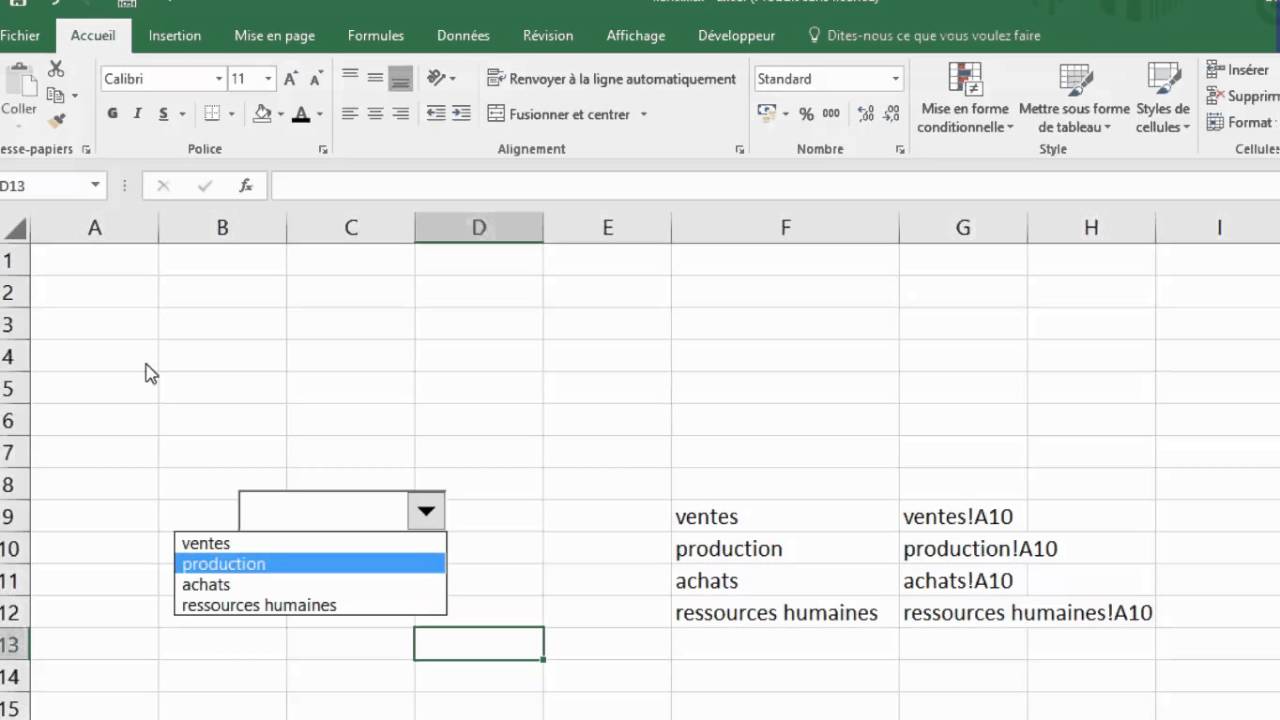1280x720 pixels.
Task: Click Insérer in Cellules group
Action: (x=1237, y=70)
